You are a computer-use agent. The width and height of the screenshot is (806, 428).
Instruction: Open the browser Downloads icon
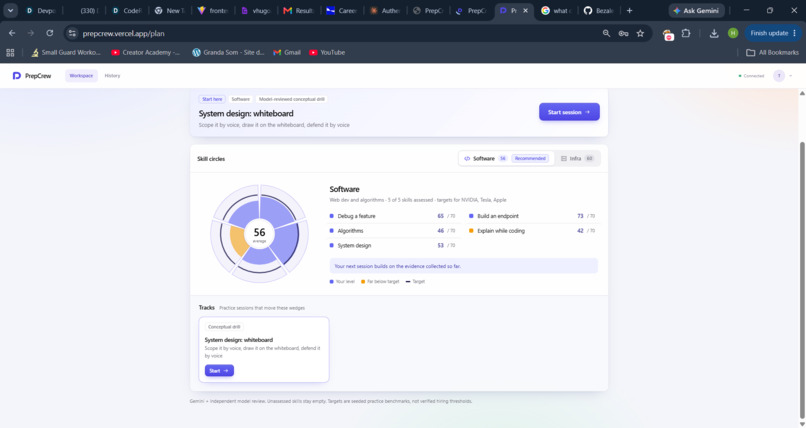click(713, 33)
